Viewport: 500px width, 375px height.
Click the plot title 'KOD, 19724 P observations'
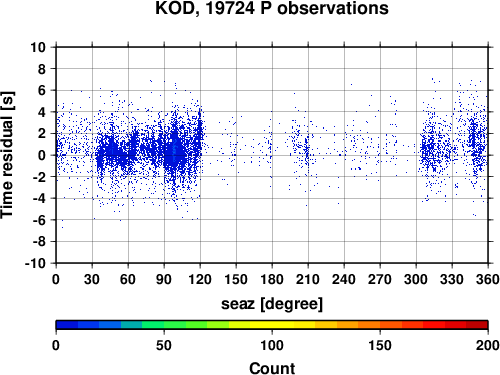point(272,8)
